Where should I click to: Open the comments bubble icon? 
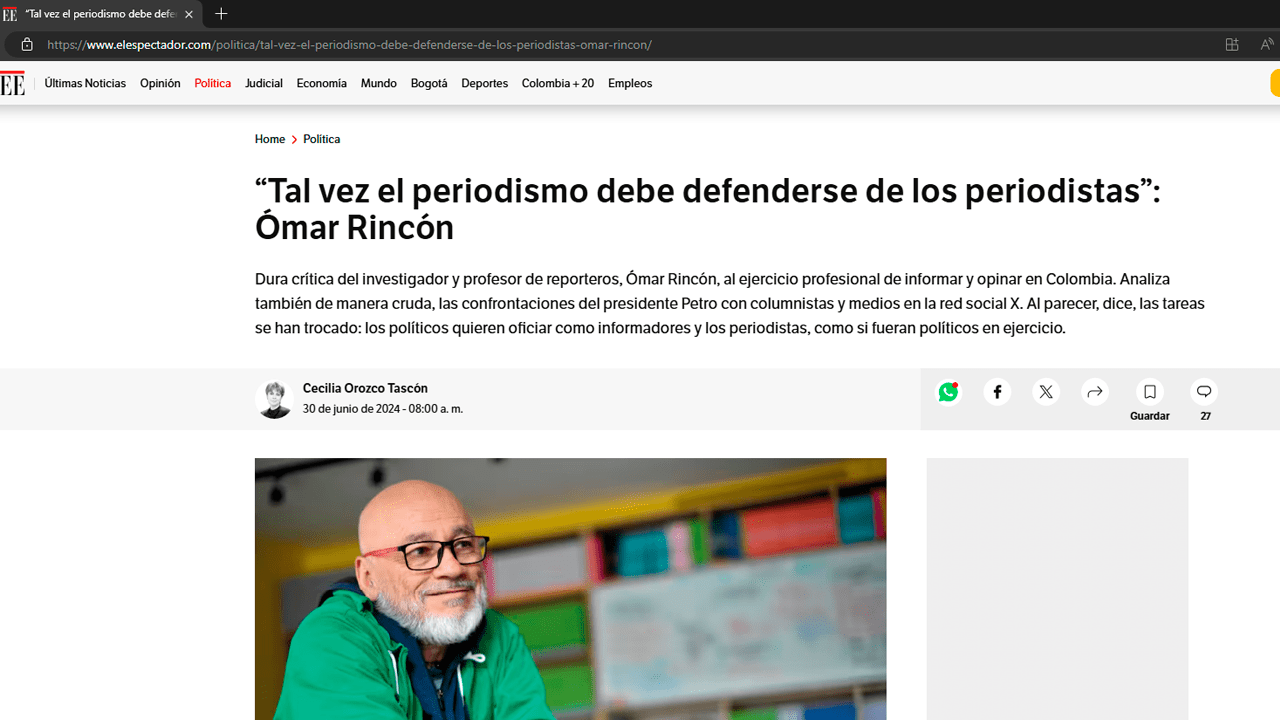(x=1204, y=392)
